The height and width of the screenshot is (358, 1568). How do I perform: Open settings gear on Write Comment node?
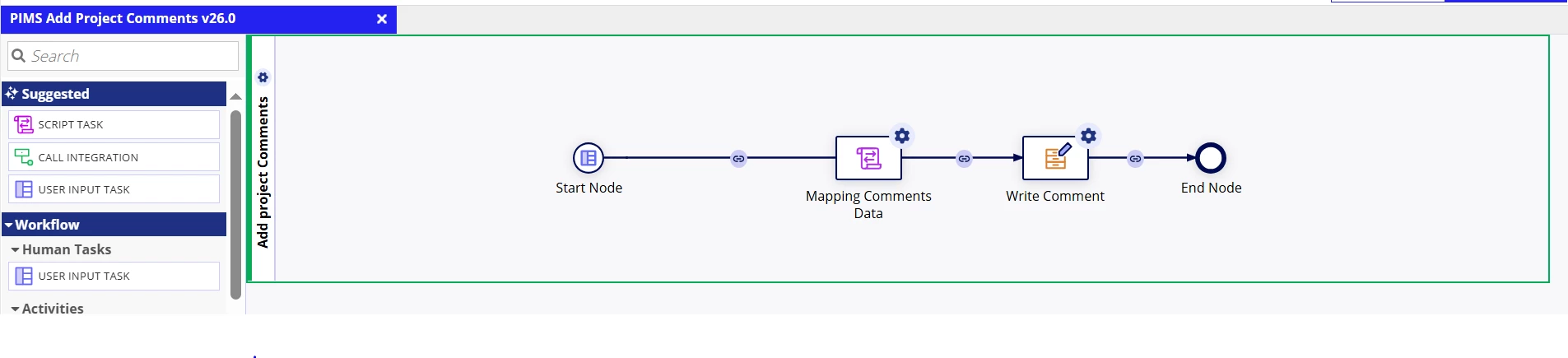pyautogui.click(x=1088, y=136)
